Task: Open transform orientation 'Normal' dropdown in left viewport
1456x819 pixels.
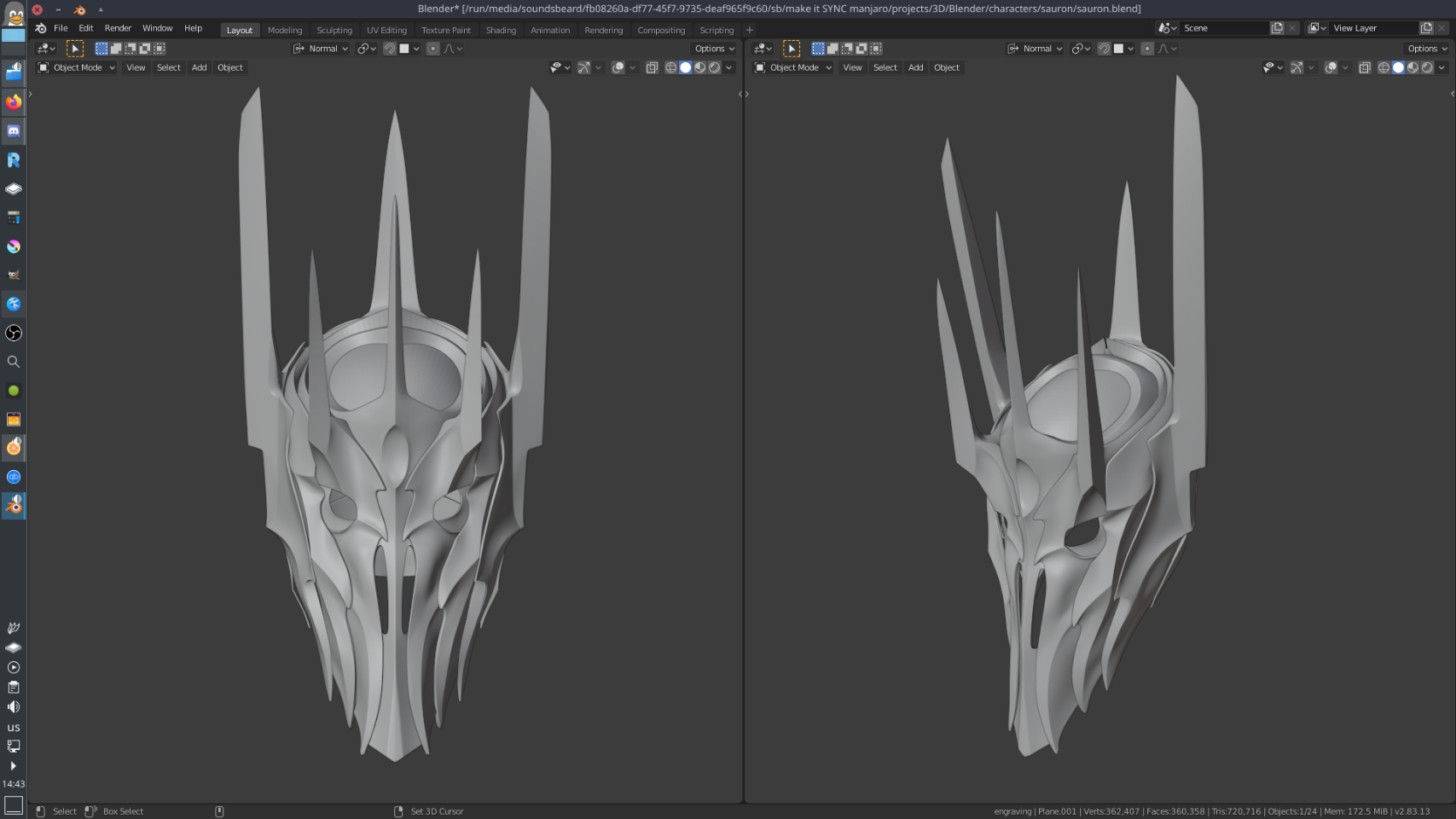Action: (321, 49)
